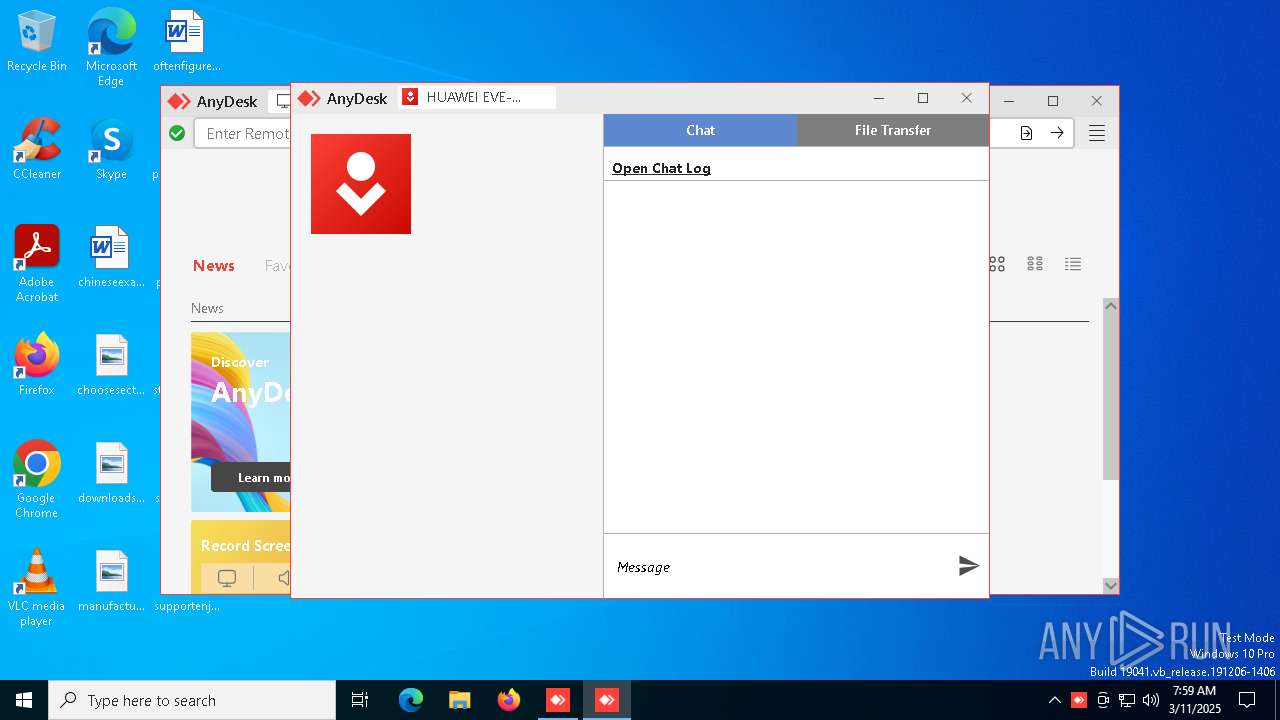
Task: Maximize the front AnyDesk chat window
Action: [923, 98]
